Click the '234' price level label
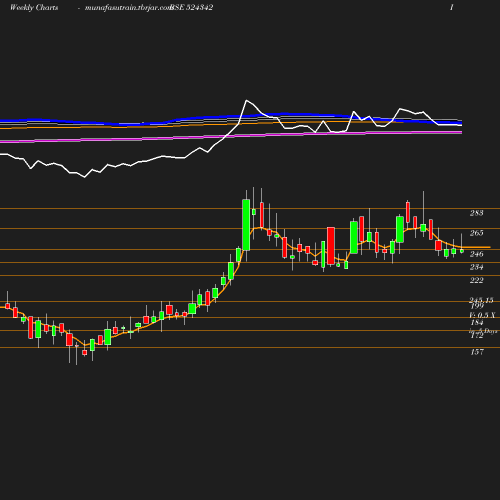Screen dimensions: 500x500 coord(477,267)
